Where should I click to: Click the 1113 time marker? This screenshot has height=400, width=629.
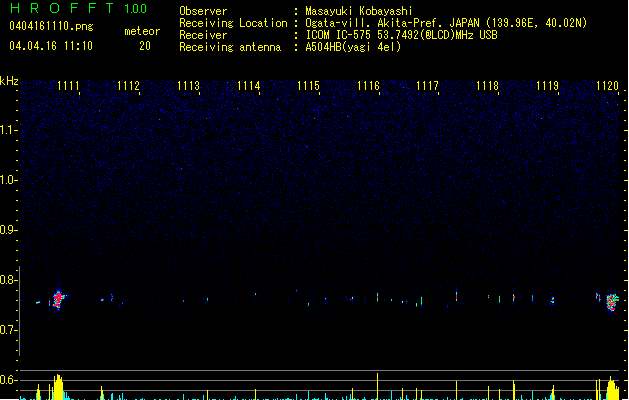point(188,86)
